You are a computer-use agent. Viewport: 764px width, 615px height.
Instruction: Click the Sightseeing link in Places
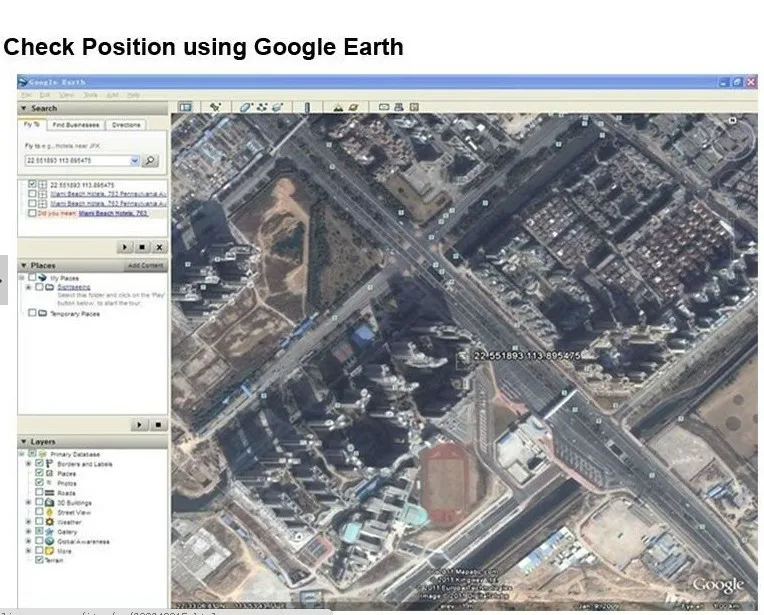pyautogui.click(x=74, y=287)
